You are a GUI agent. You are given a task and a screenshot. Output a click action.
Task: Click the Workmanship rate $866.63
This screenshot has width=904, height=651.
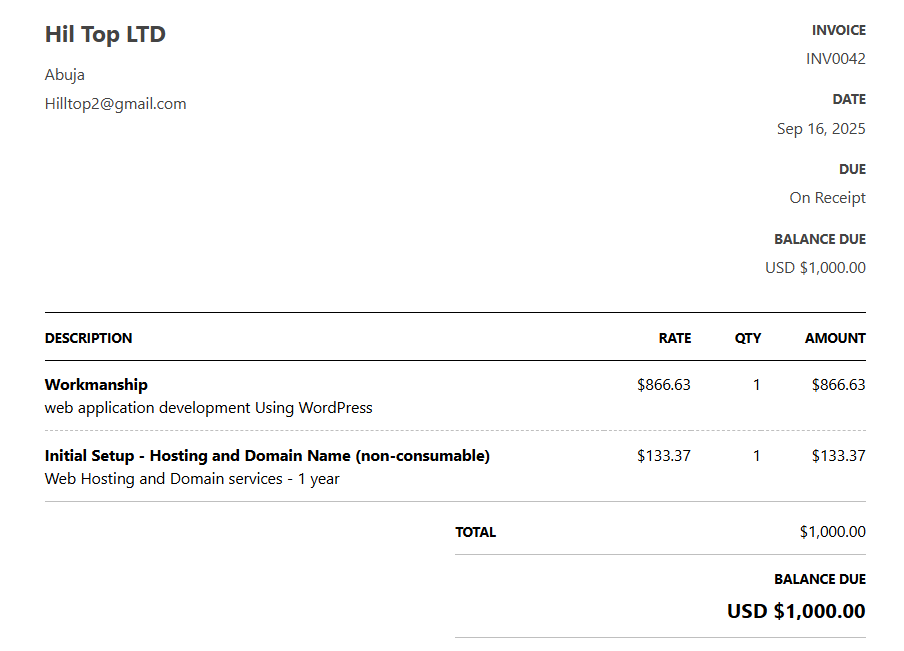(x=663, y=385)
